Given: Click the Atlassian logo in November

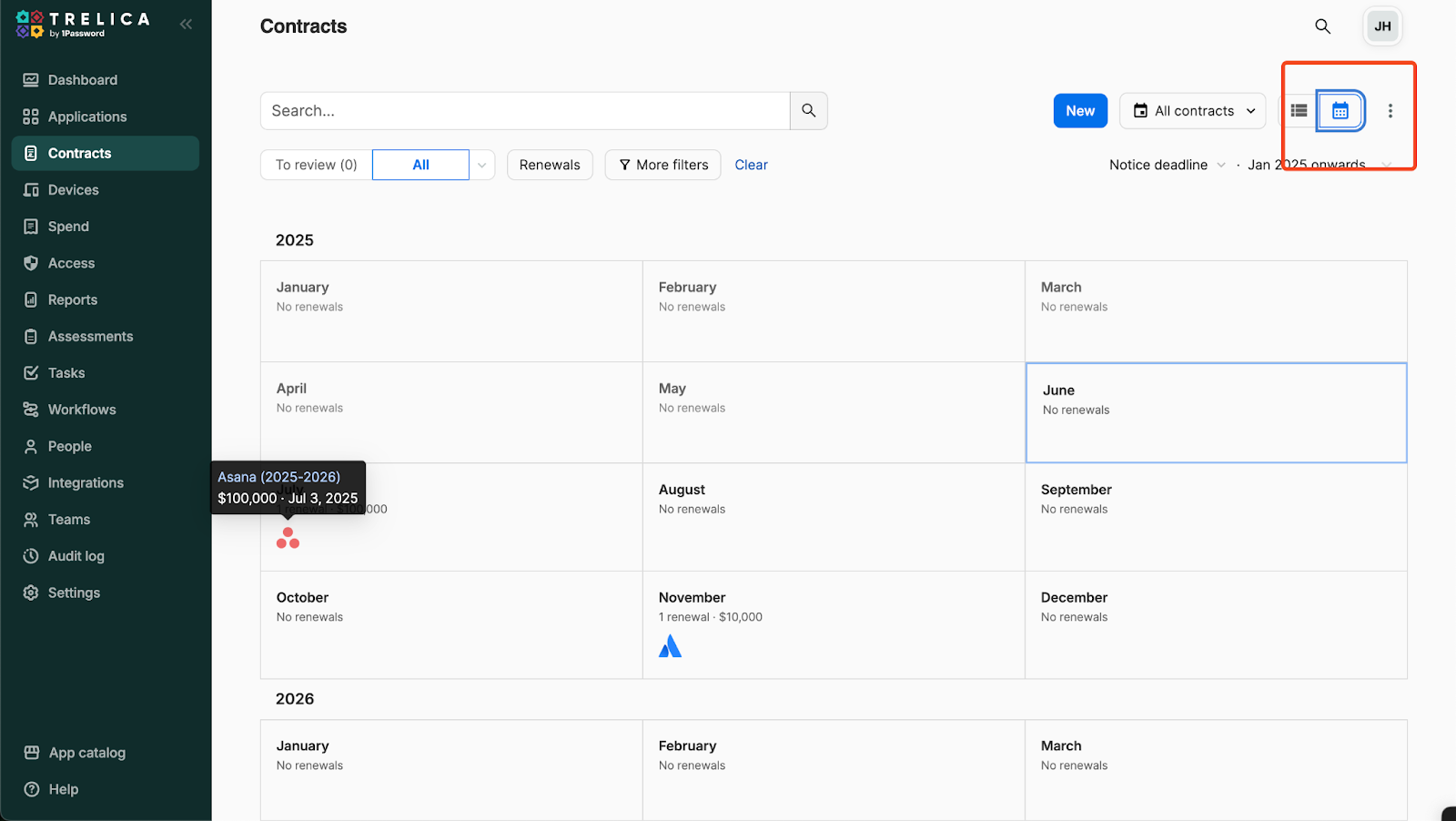Looking at the screenshot, I should click(670, 646).
